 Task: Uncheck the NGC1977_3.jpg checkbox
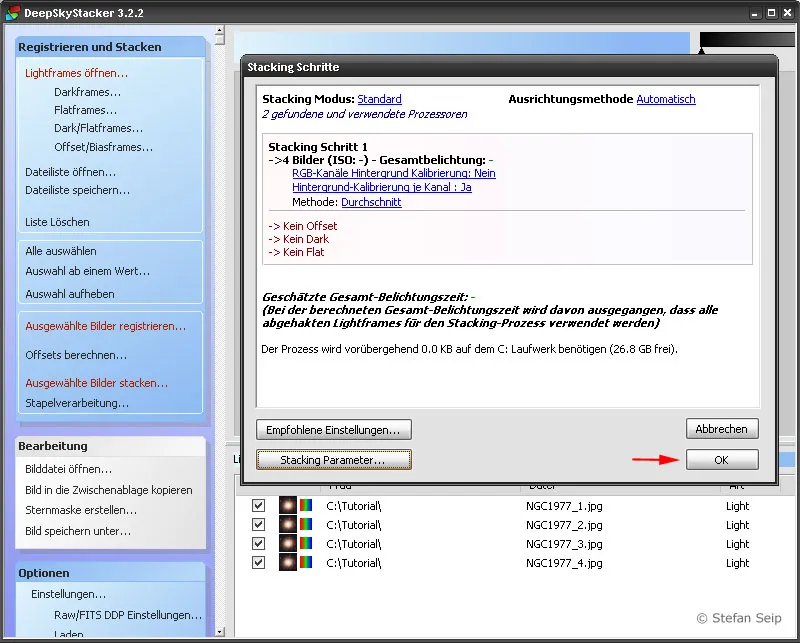(x=259, y=543)
